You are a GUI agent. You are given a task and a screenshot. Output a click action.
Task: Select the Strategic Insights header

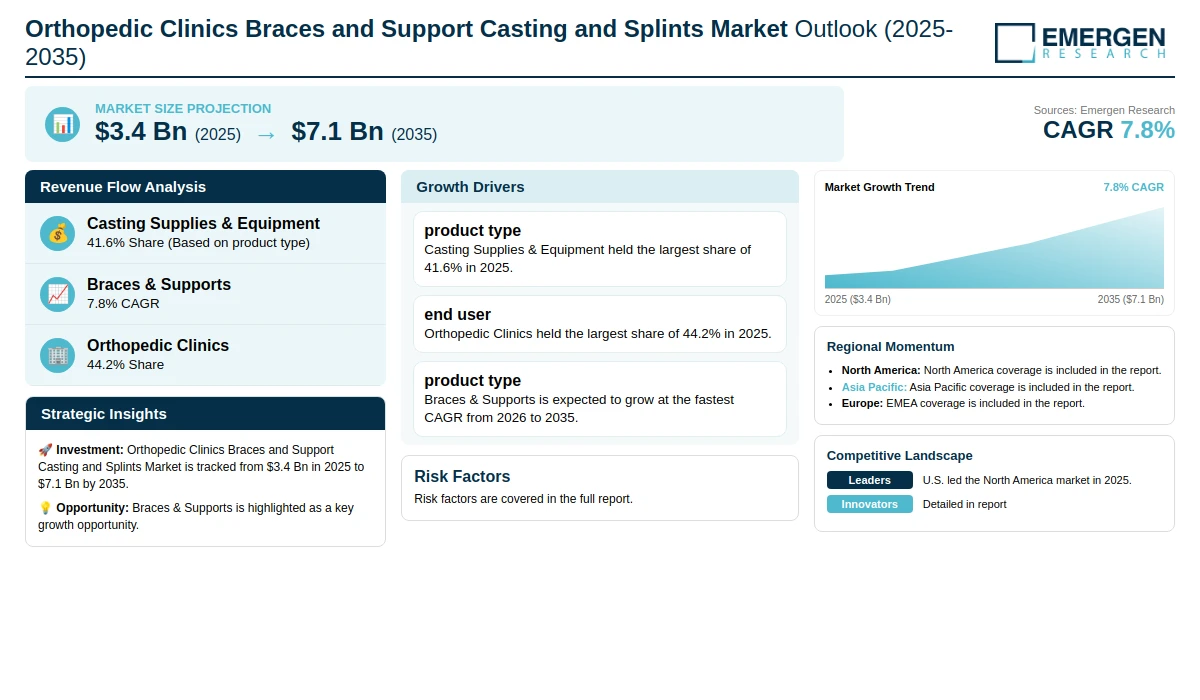coord(205,414)
